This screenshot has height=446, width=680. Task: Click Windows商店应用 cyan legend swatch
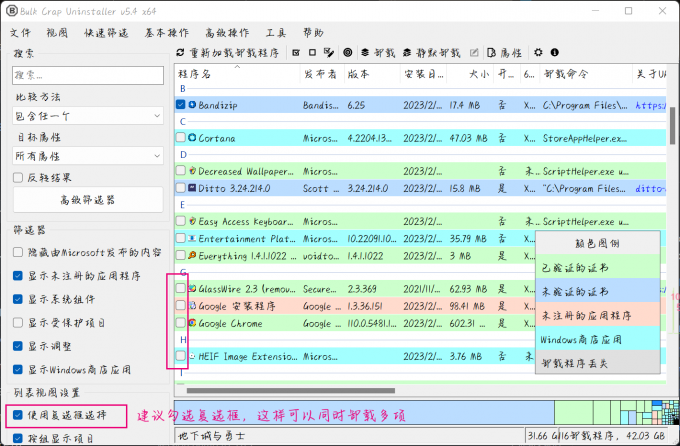[598, 339]
